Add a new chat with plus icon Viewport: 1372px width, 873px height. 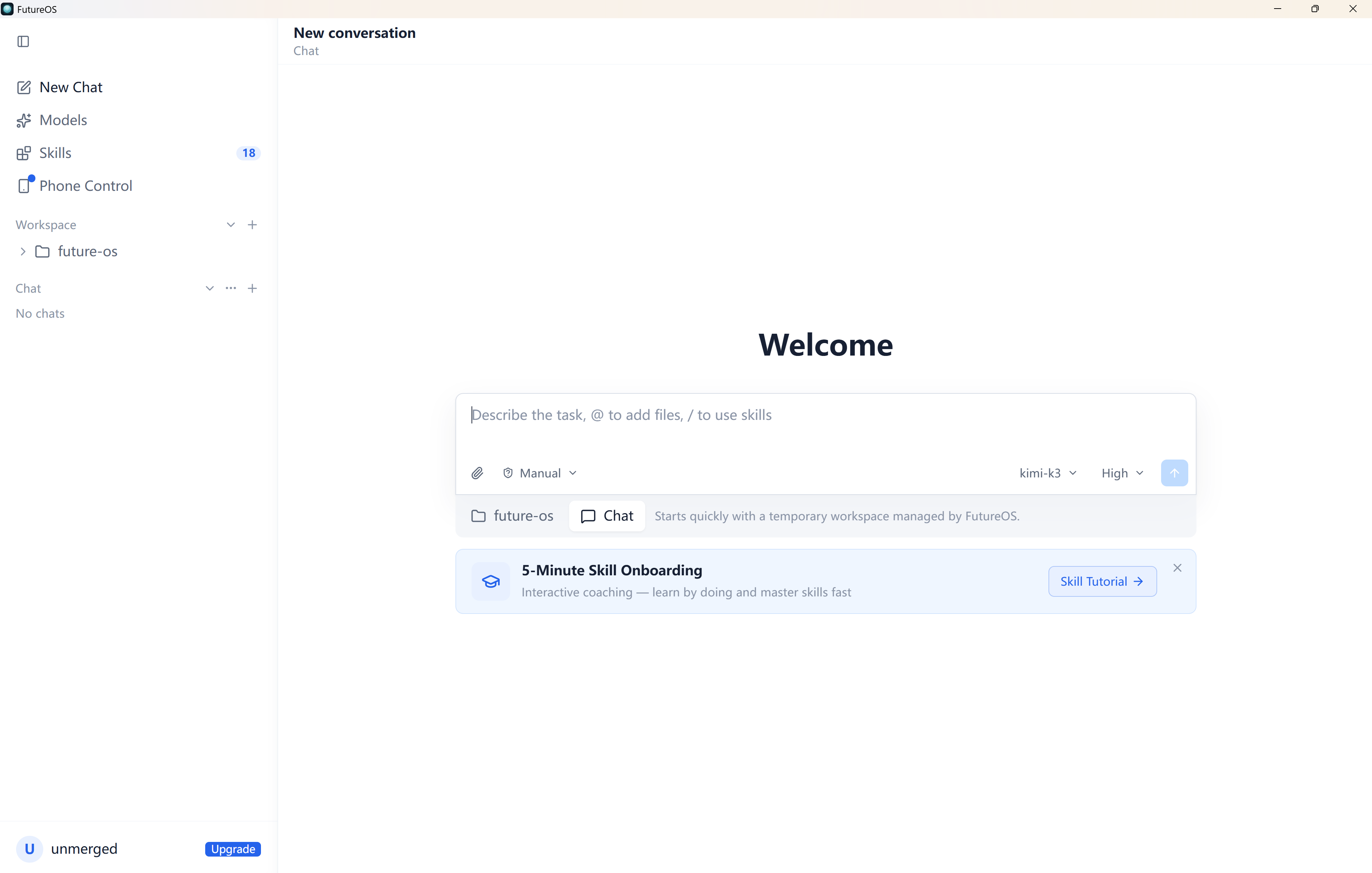pos(252,289)
